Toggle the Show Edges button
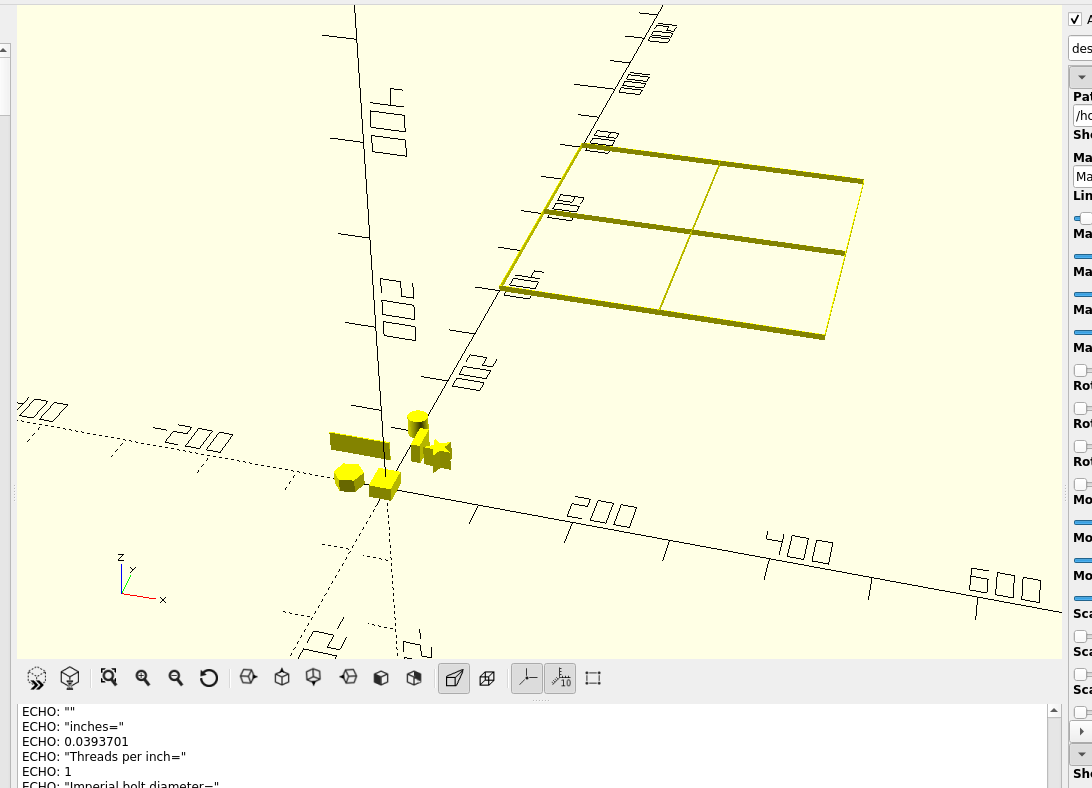Image resolution: width=1092 pixels, height=788 pixels. pos(593,678)
